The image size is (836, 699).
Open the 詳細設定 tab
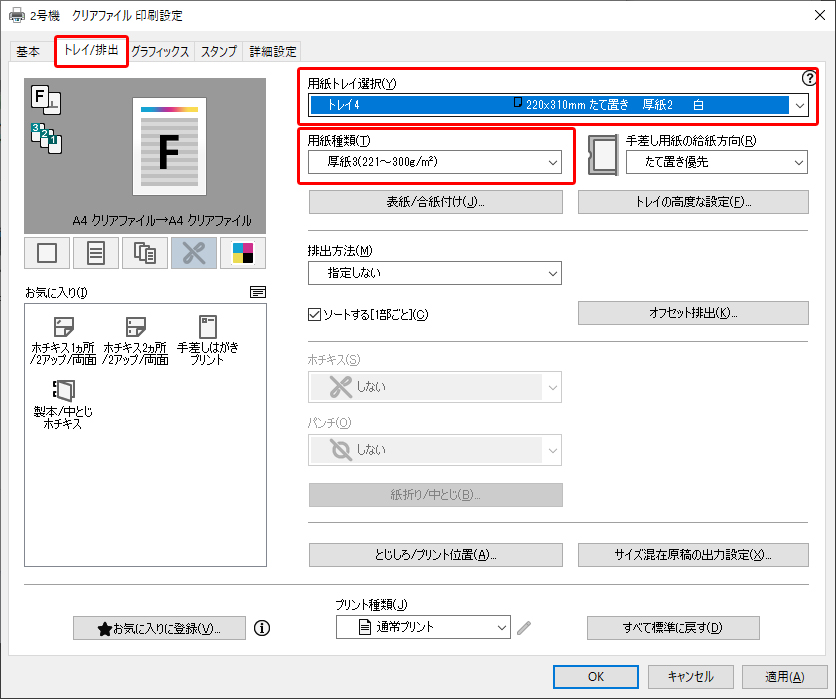pos(272,52)
